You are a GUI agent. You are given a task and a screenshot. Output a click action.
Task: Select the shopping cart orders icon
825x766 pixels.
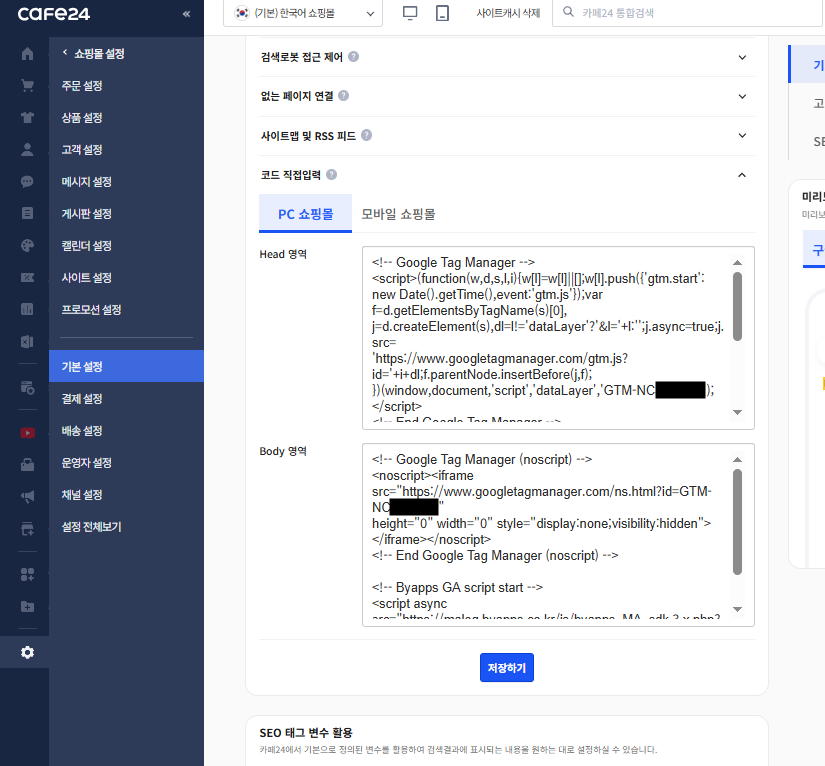point(25,86)
